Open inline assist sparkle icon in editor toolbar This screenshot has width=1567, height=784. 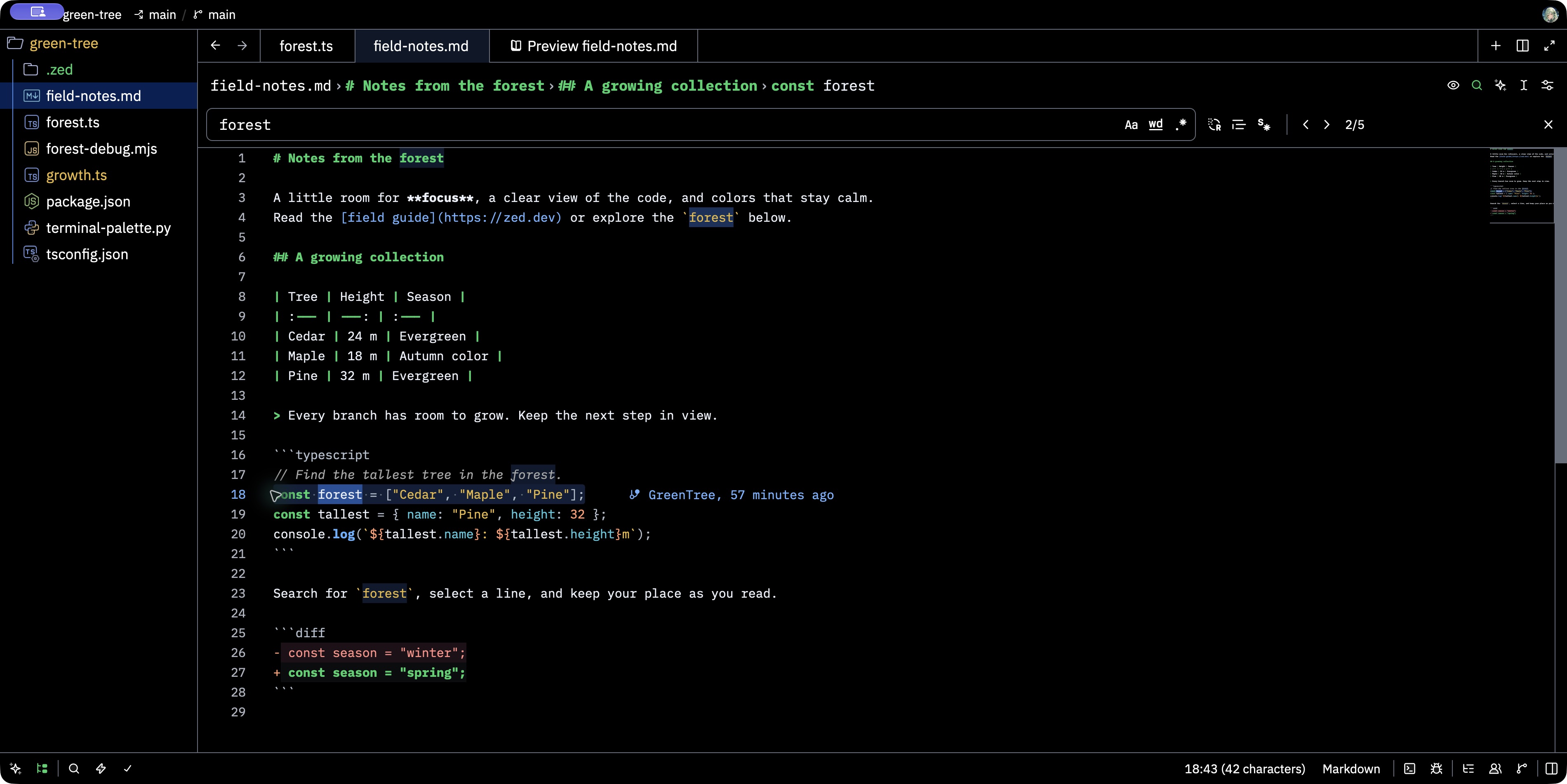click(1500, 86)
